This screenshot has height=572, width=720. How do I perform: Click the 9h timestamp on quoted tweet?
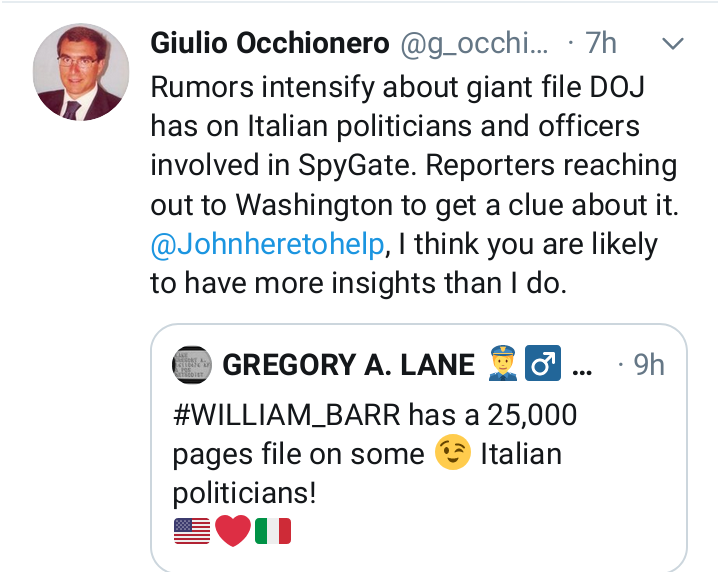click(x=649, y=365)
